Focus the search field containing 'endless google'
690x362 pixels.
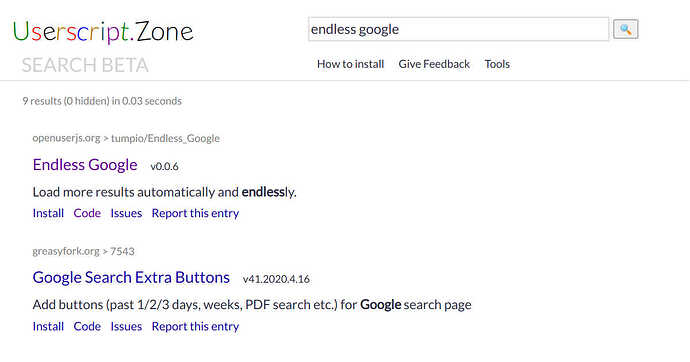point(459,29)
